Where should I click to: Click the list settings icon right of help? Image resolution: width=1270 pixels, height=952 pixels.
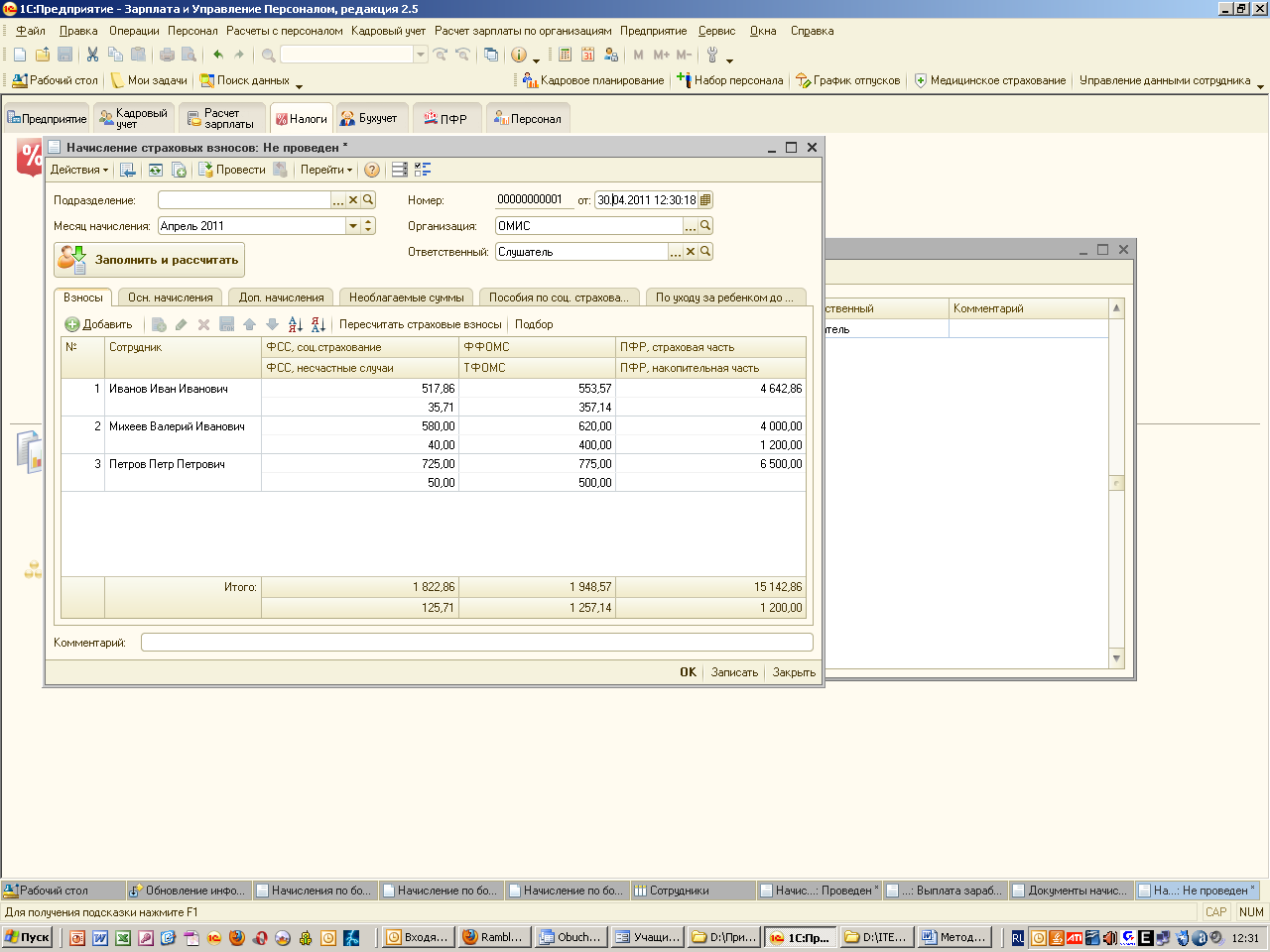point(400,170)
